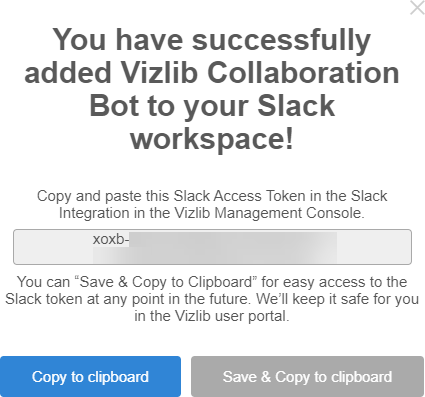This screenshot has width=425, height=397.
Task: Dismiss the success popup using the top-right cross
Action: pyautogui.click(x=417, y=8)
